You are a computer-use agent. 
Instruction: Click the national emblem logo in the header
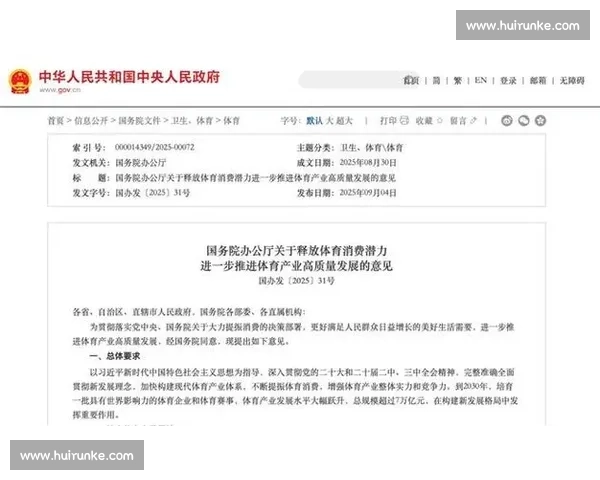click(x=20, y=81)
